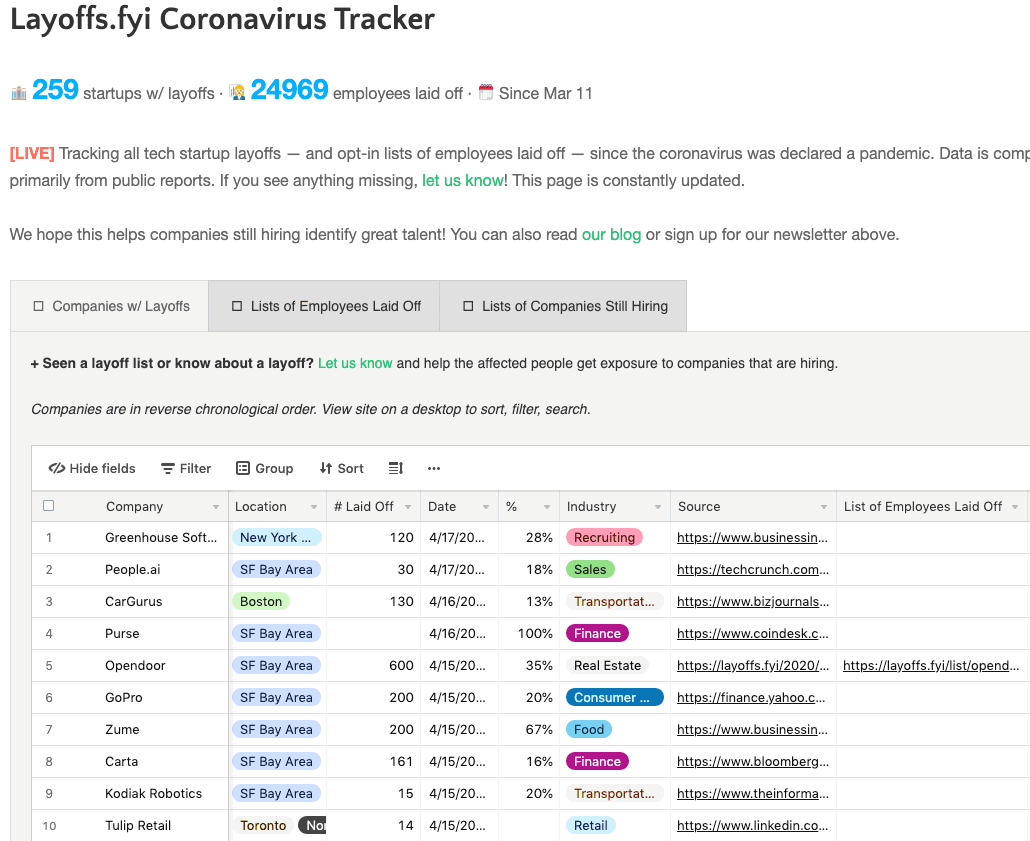The image size is (1030, 841).
Task: Click the 600 laid off cell for Opendoor
Action: (x=373, y=666)
